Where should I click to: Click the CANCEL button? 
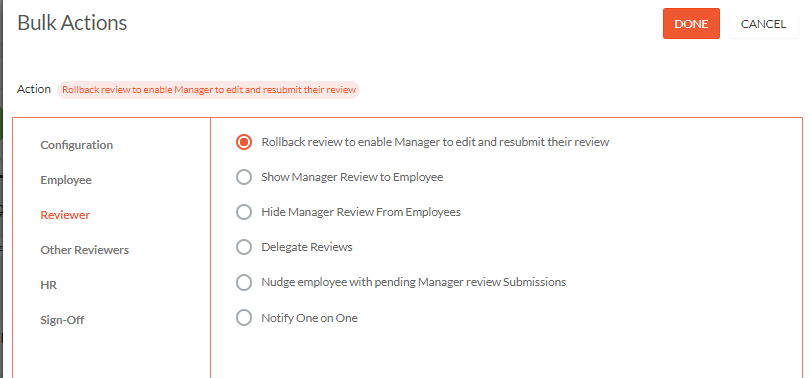tap(763, 24)
